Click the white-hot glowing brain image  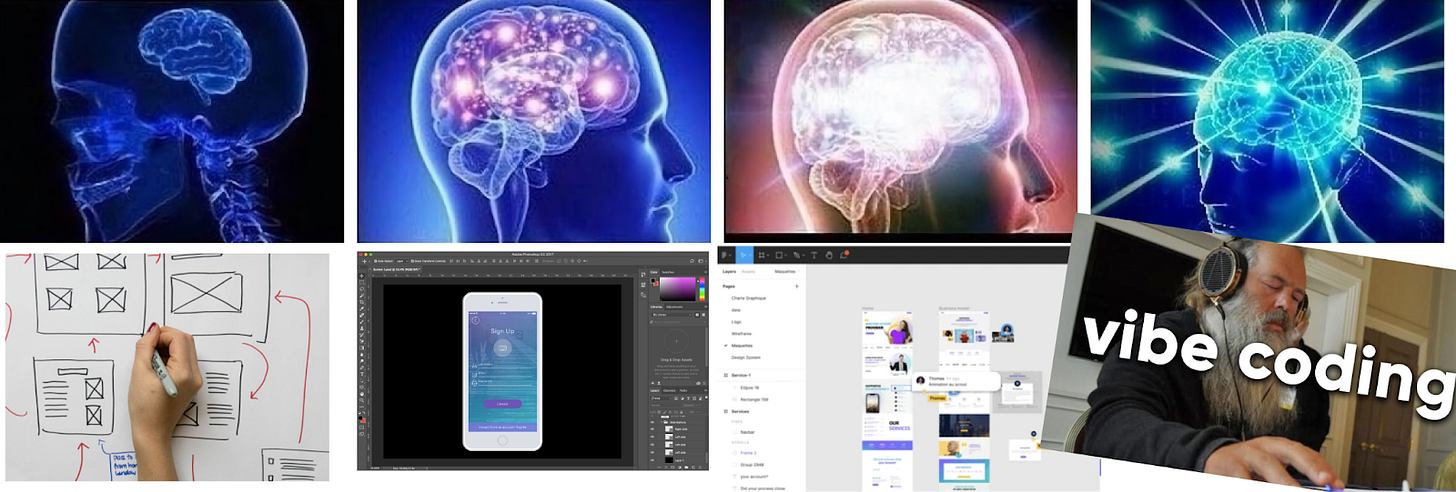900,121
